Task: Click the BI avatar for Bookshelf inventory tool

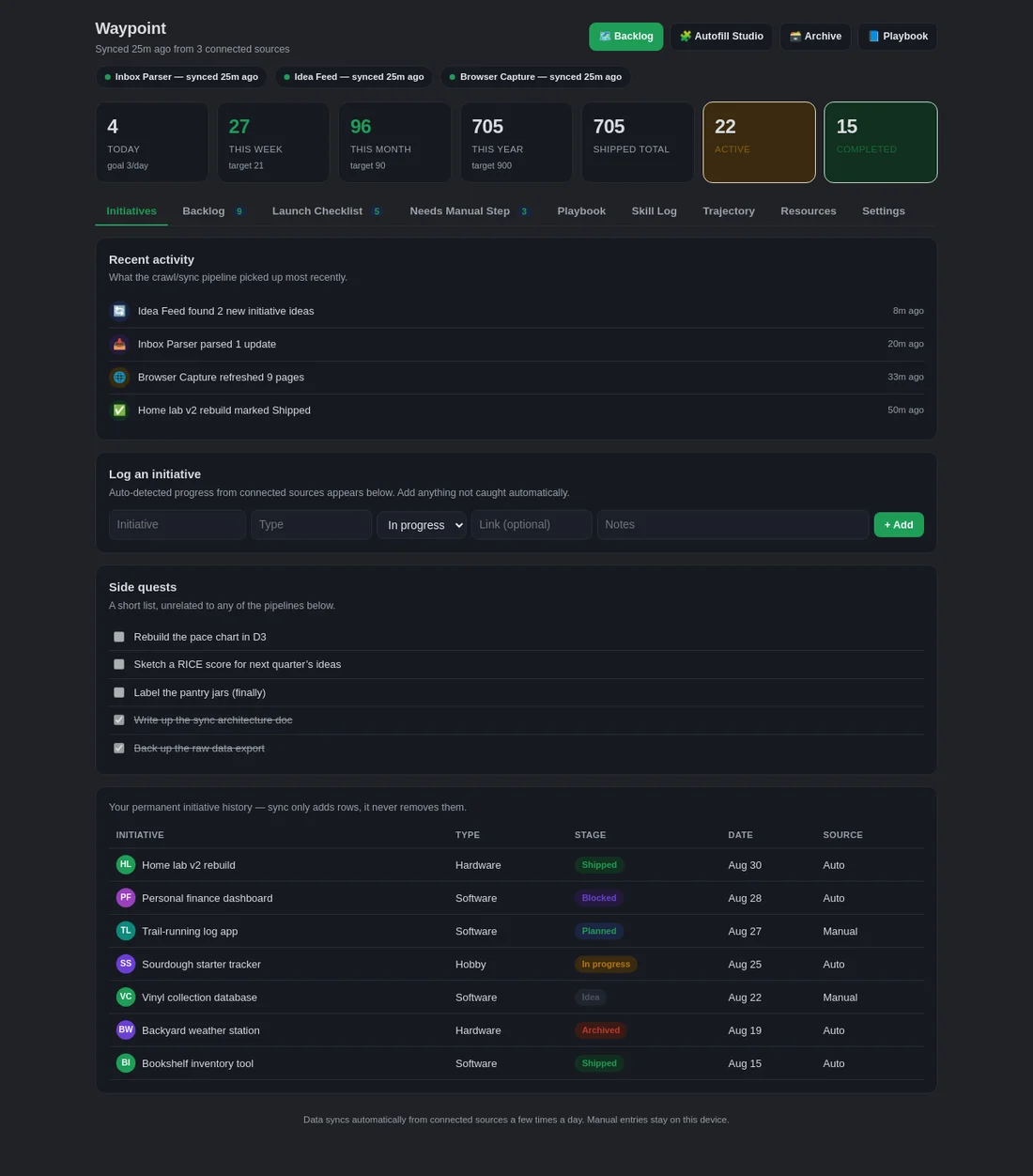Action: point(126,1063)
